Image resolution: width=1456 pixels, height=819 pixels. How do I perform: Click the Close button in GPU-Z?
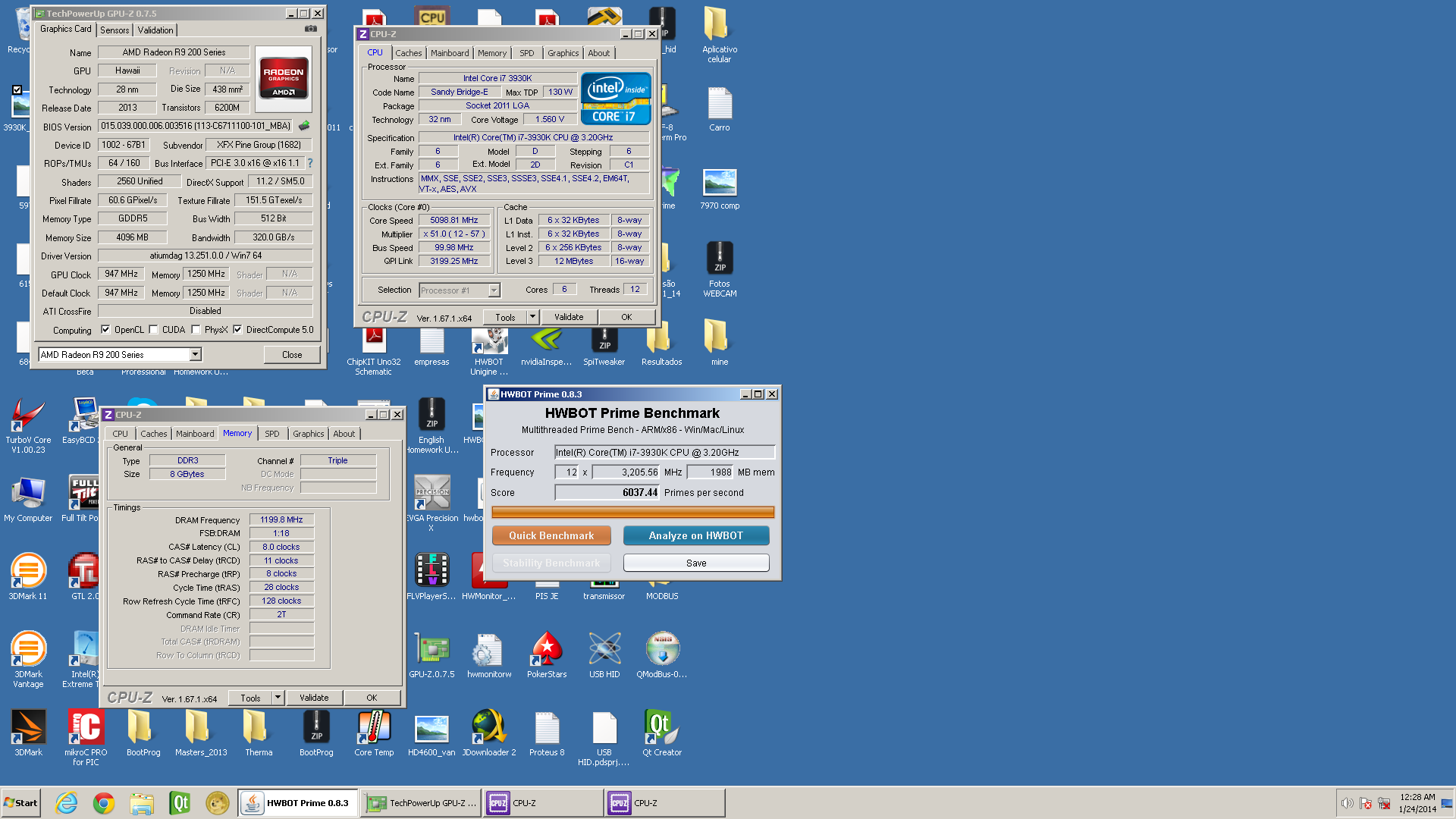click(x=292, y=354)
